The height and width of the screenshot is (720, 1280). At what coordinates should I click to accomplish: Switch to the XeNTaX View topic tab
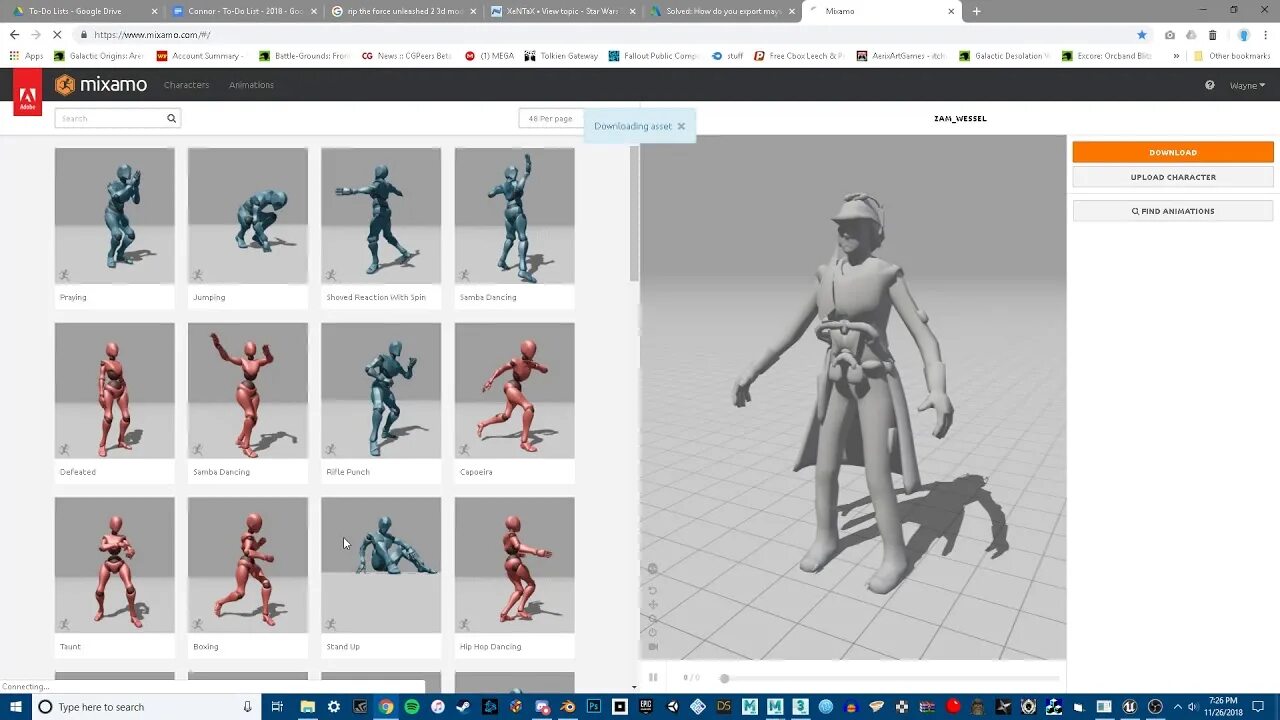563,11
